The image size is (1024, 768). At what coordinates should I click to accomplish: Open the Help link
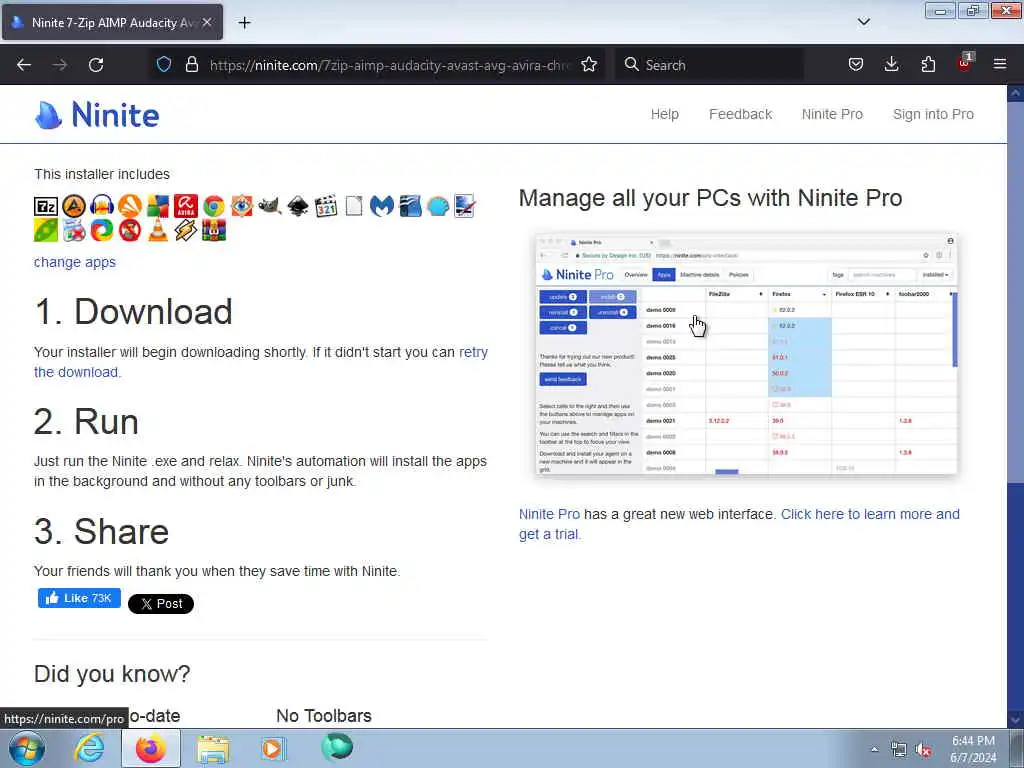coord(665,114)
